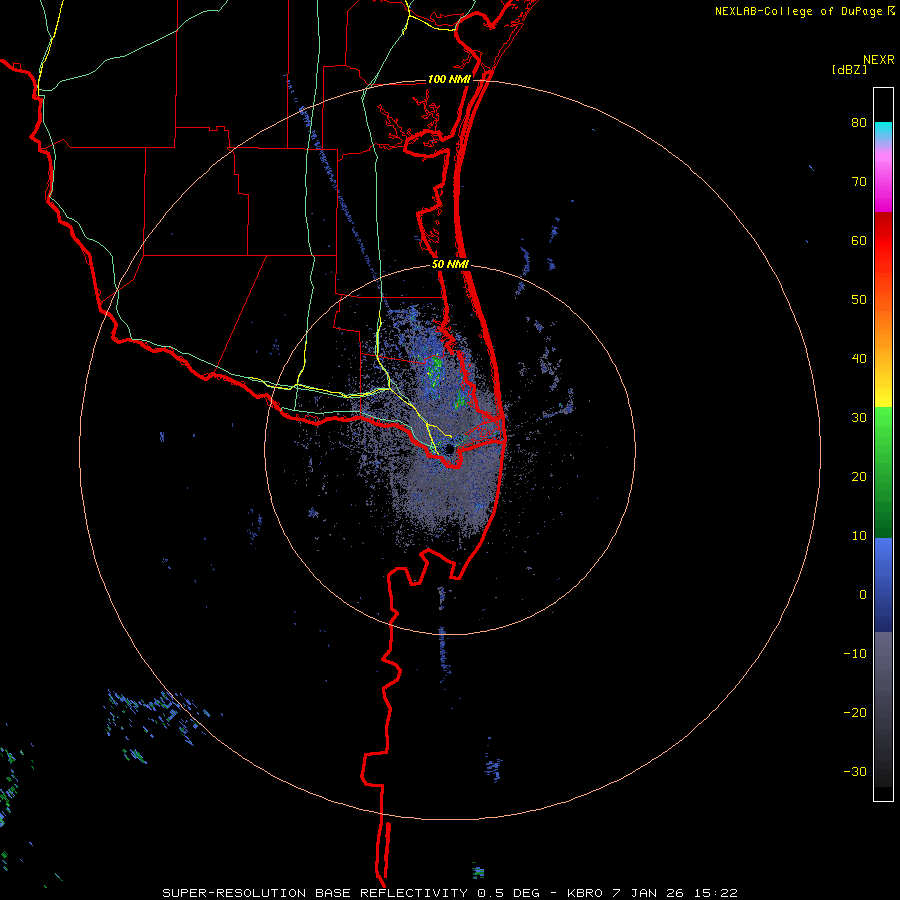Click the 80 value on dBZ scale

coord(859,123)
